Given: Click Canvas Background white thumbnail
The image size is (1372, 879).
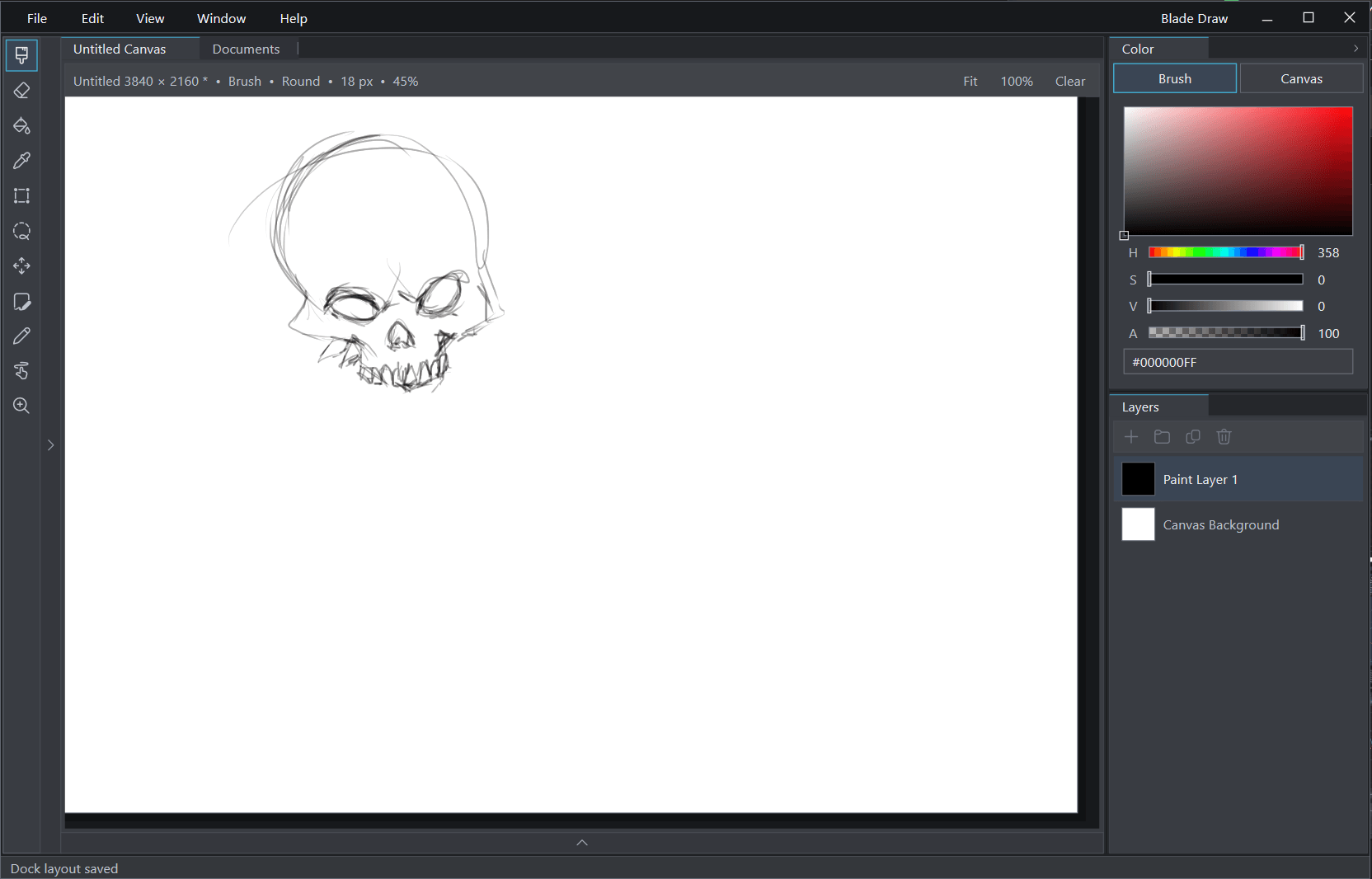Looking at the screenshot, I should click(x=1138, y=524).
